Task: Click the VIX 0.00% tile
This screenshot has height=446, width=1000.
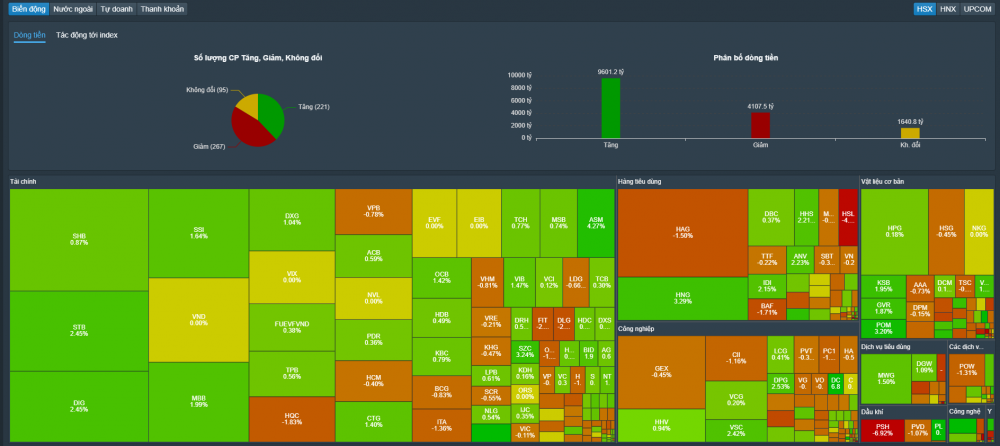Action: tap(292, 277)
